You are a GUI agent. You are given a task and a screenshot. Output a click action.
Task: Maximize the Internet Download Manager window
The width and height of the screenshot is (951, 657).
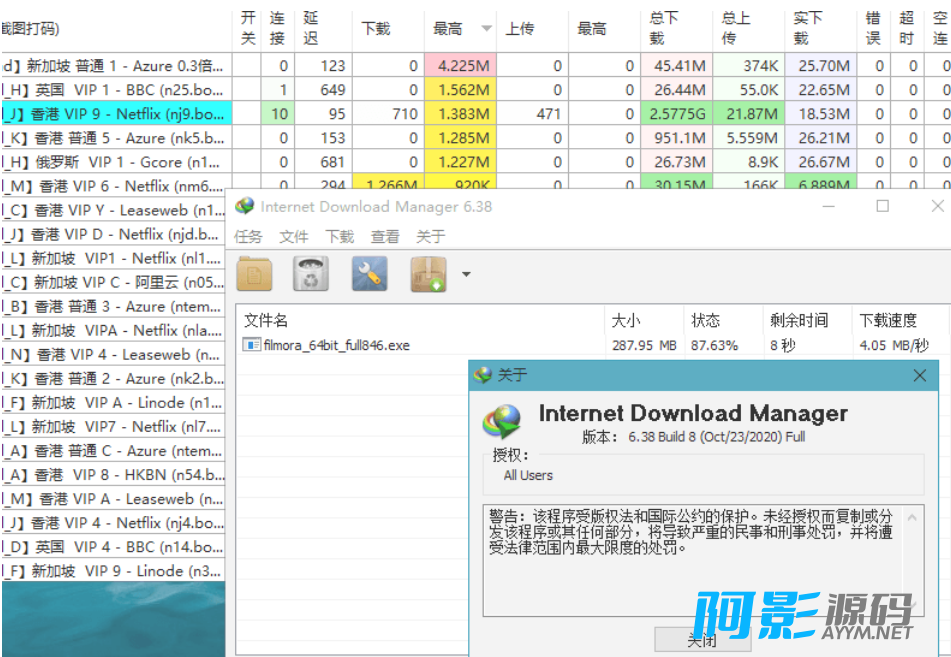(882, 206)
